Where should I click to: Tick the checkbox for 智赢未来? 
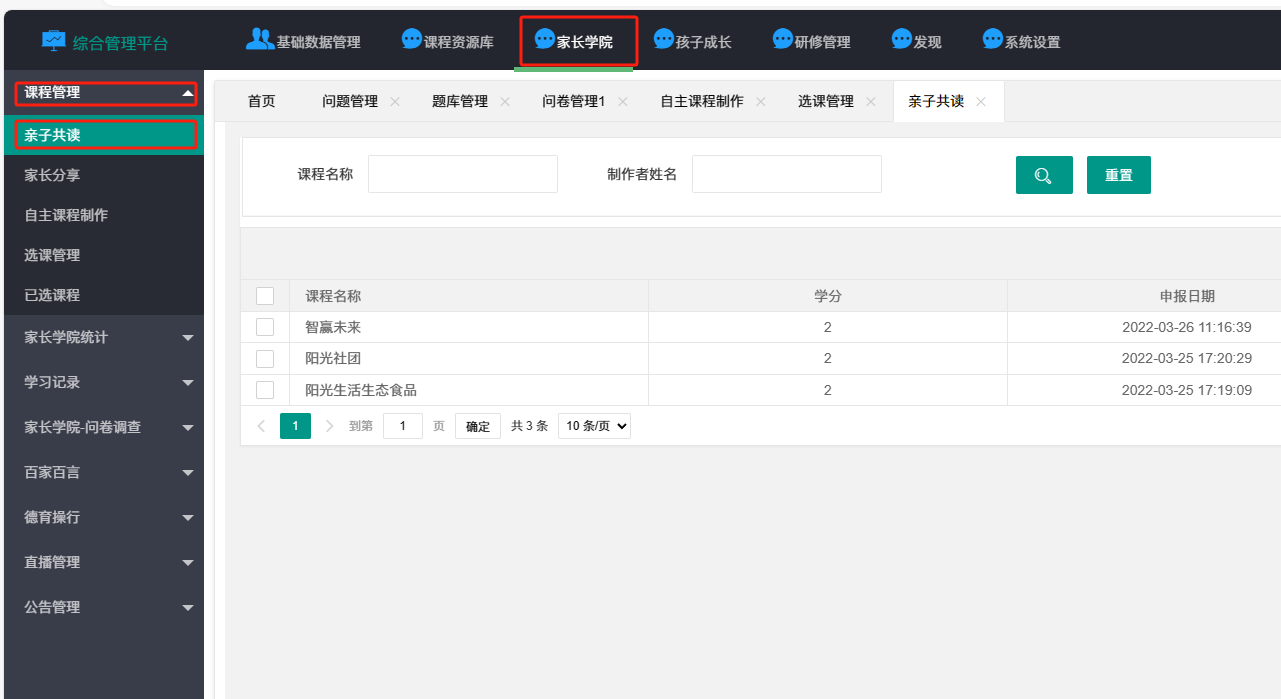tap(265, 327)
